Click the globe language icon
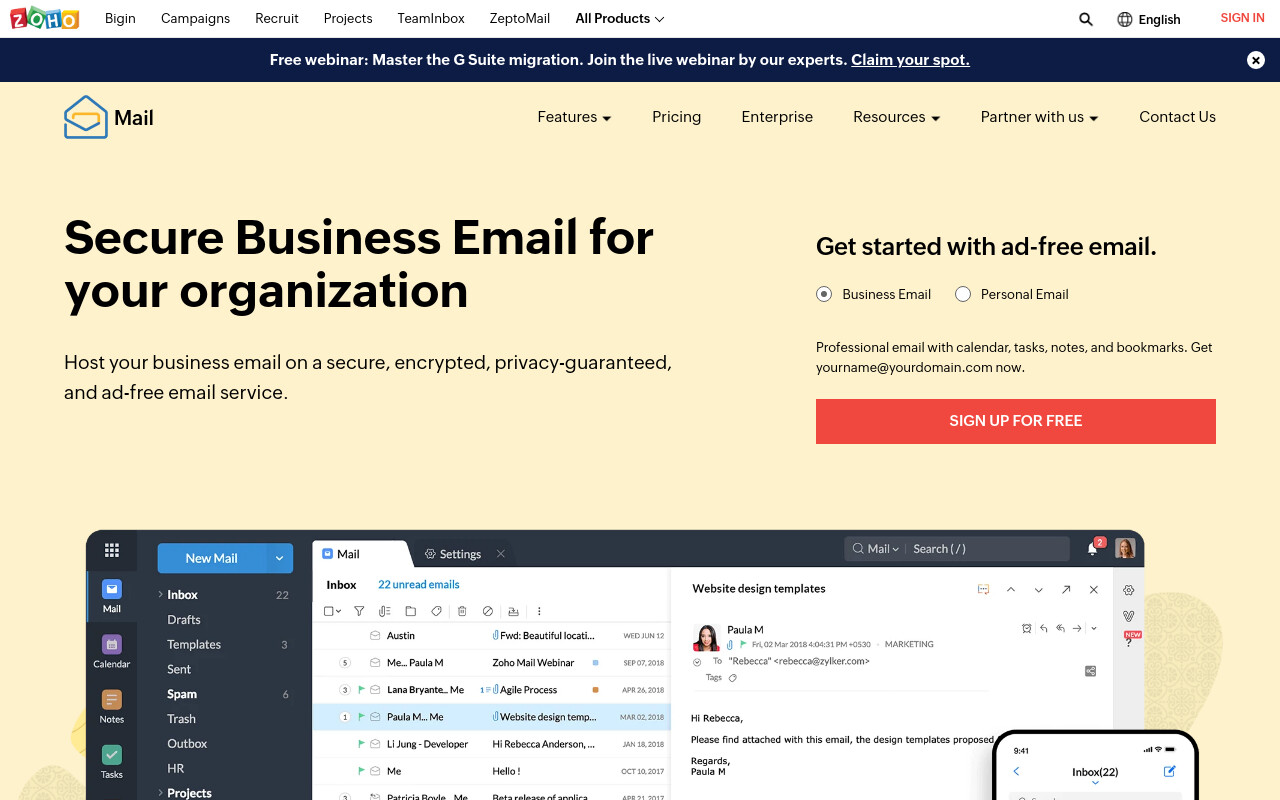This screenshot has height=800, width=1280. coord(1125,19)
